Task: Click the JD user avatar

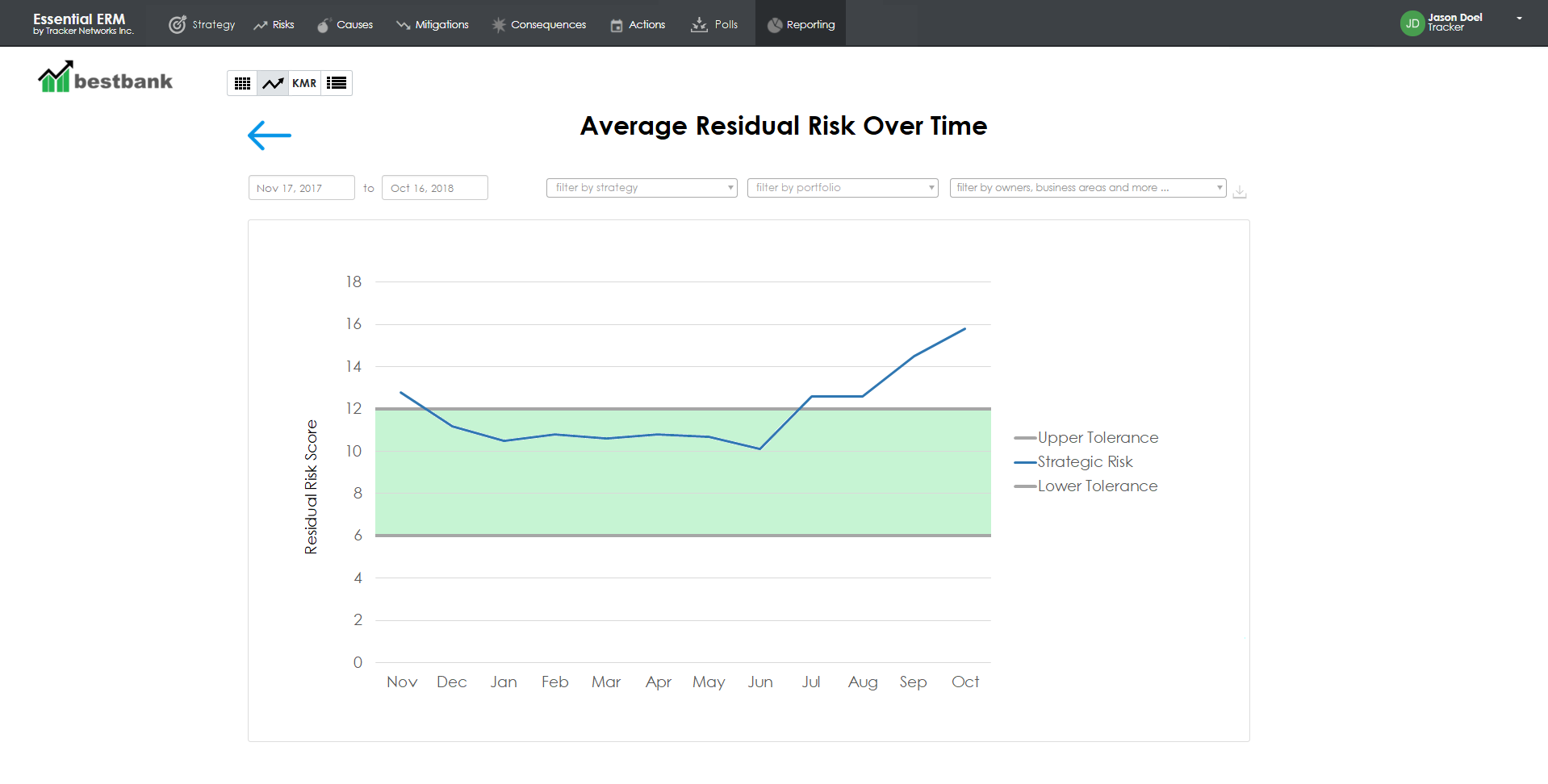Action: tap(1412, 23)
